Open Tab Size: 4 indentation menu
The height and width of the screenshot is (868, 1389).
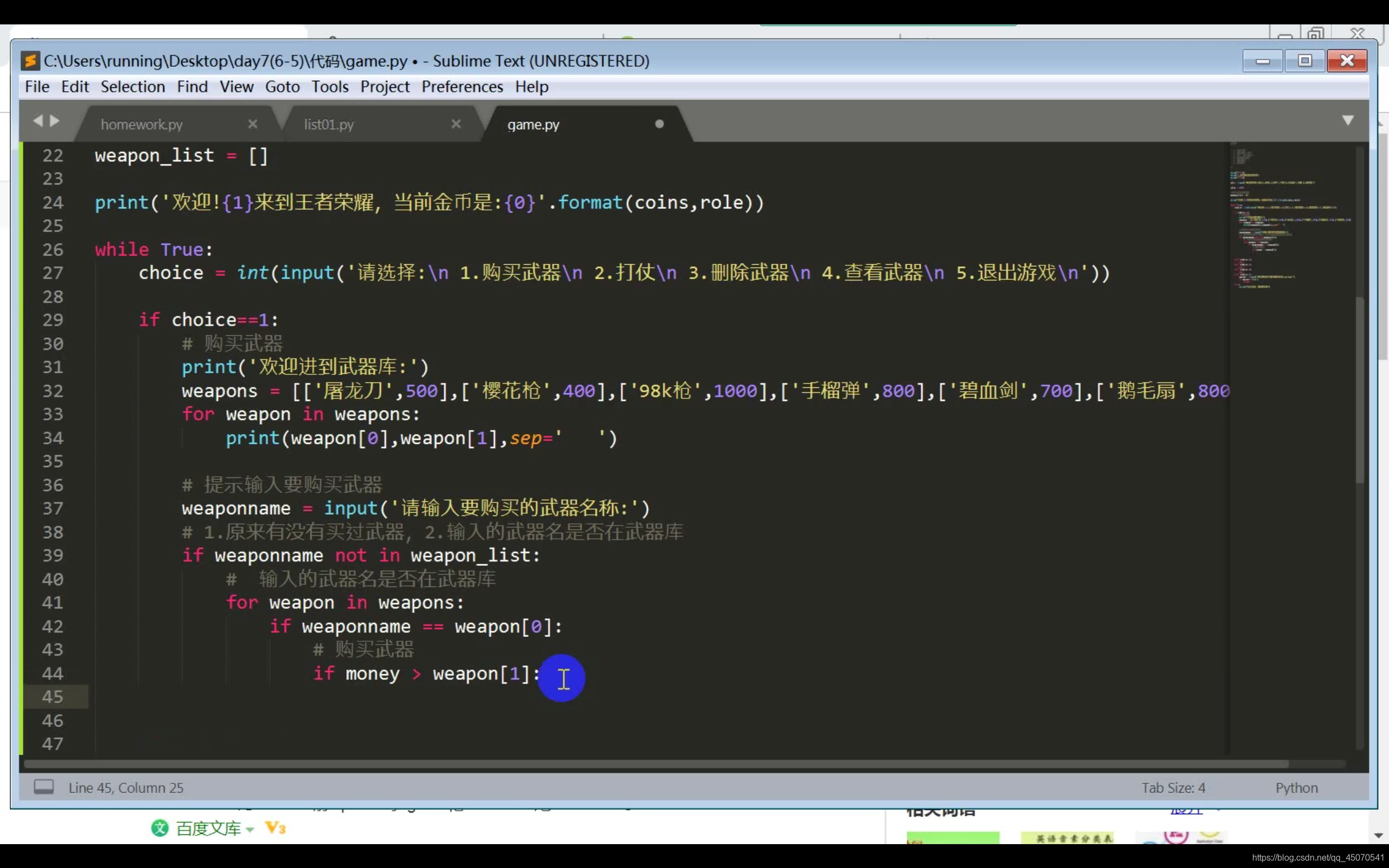[1173, 788]
